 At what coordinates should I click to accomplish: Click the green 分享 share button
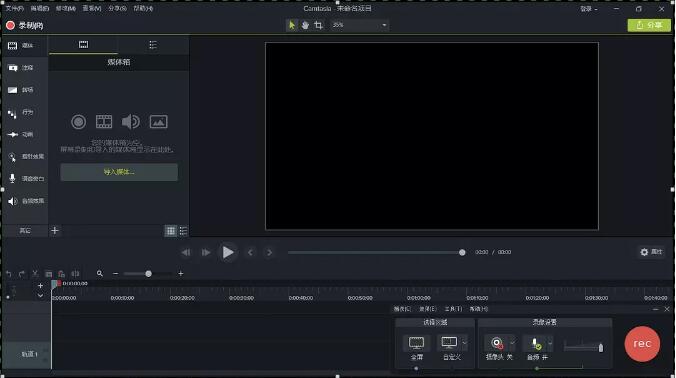click(649, 25)
